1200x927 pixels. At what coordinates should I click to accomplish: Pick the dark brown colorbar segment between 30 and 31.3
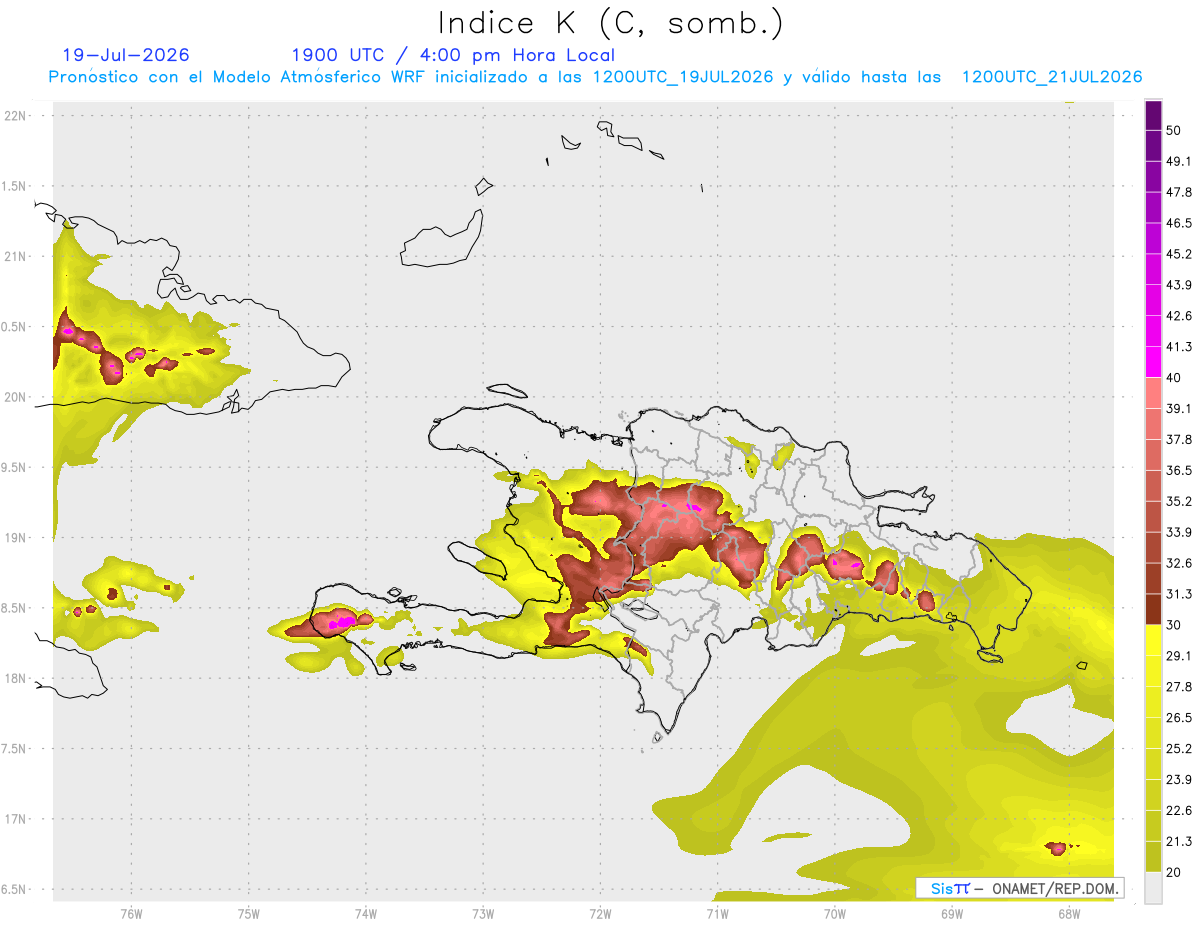click(1153, 610)
